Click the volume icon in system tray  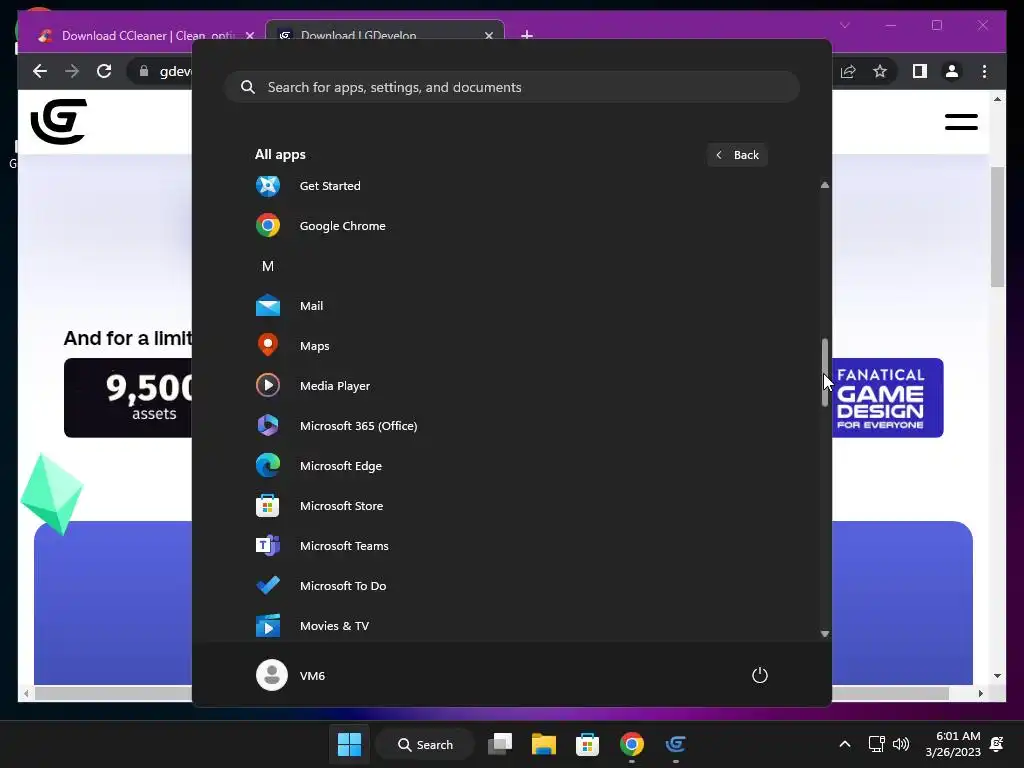point(901,744)
